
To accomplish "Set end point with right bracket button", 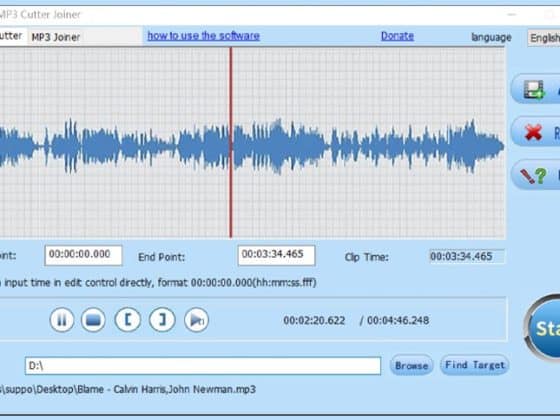I will click(162, 320).
